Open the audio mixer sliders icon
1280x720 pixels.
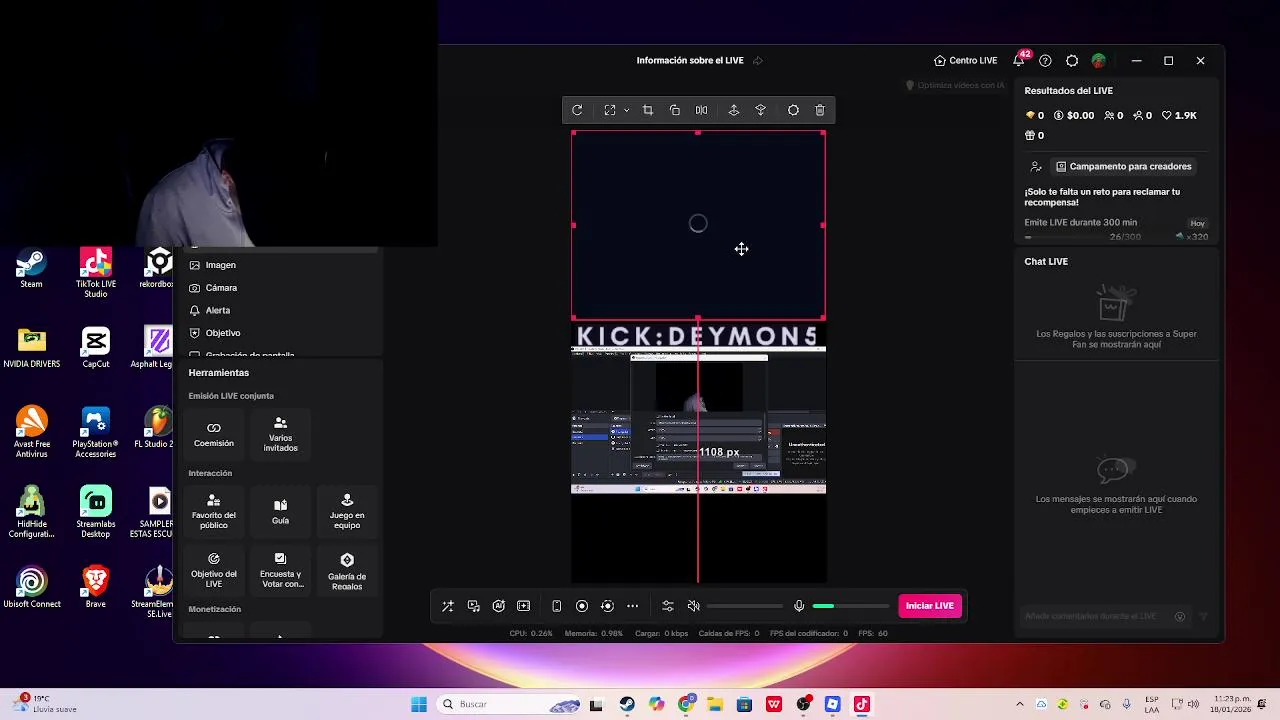[x=668, y=606]
